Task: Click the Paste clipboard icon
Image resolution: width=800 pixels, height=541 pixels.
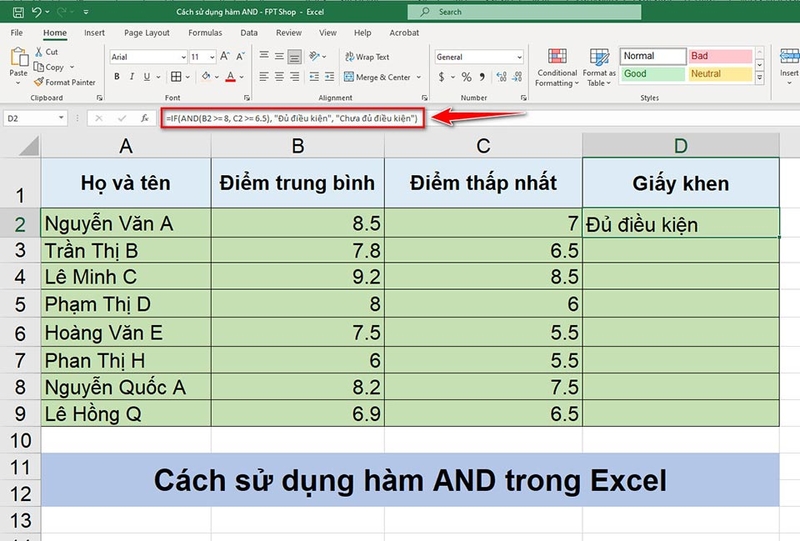Action: pyautogui.click(x=19, y=57)
